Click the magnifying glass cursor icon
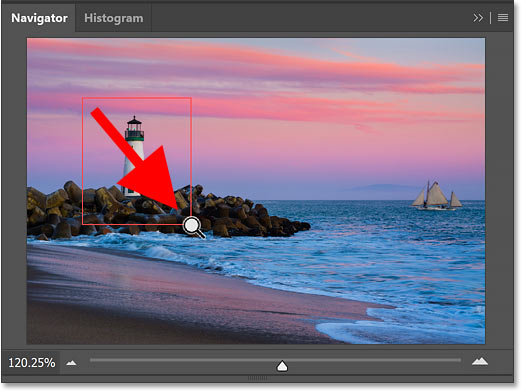Image resolution: width=522 pixels, height=392 pixels. pos(194,227)
